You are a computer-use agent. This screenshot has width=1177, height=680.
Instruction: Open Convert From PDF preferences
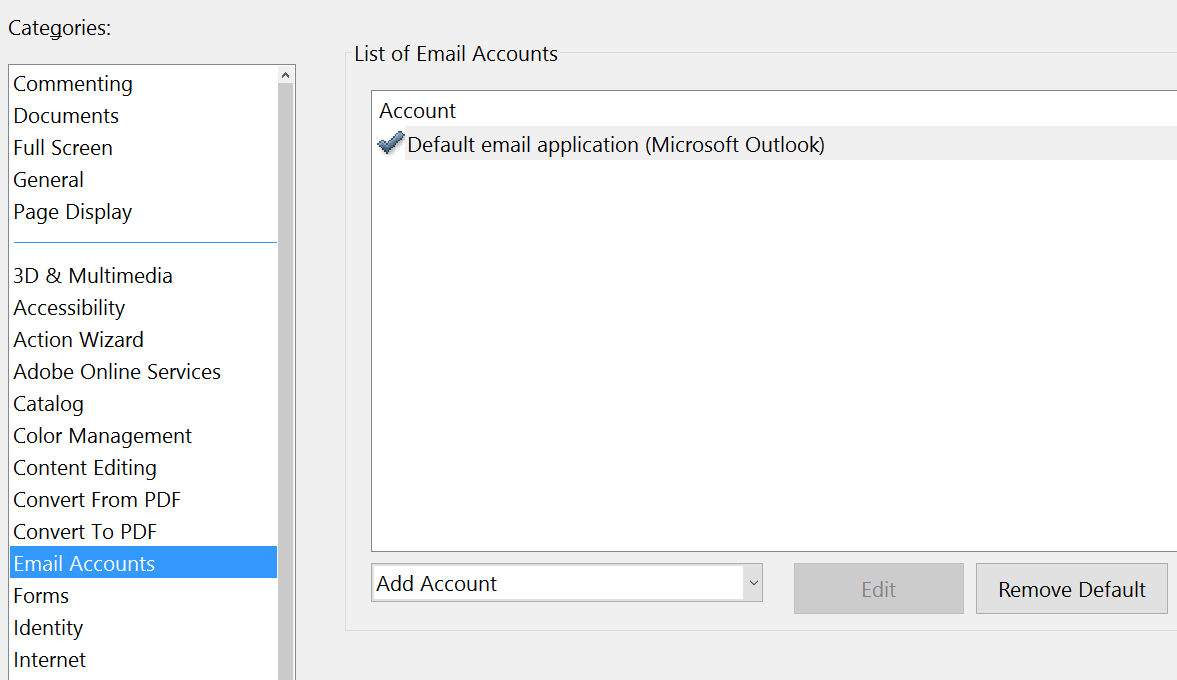[x=96, y=499]
